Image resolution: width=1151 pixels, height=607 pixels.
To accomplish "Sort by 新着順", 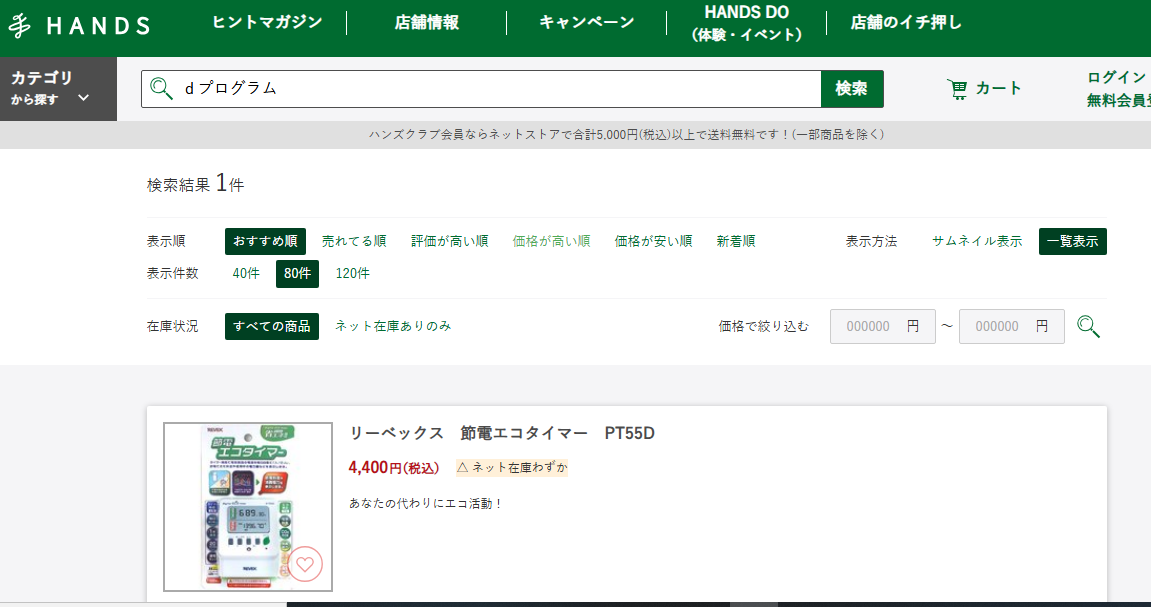I will click(x=736, y=241).
